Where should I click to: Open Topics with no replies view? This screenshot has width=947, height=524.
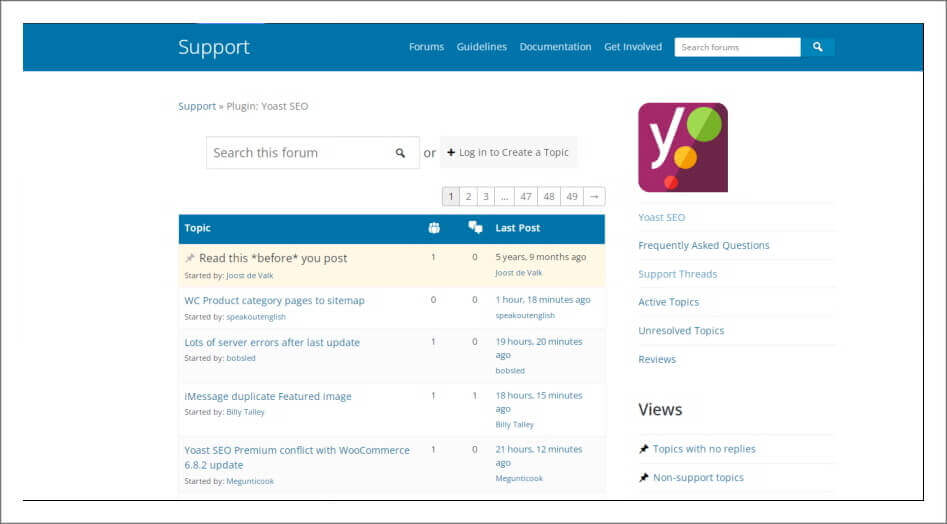(x=704, y=449)
